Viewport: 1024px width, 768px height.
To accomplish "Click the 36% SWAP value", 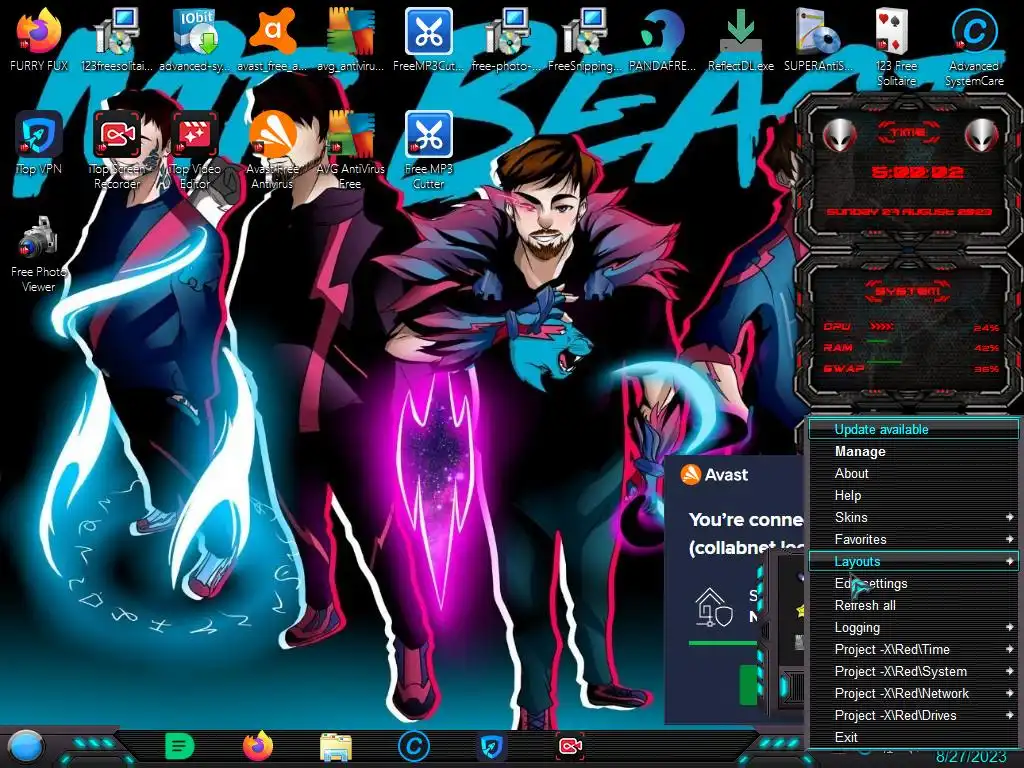I will click(x=985, y=369).
